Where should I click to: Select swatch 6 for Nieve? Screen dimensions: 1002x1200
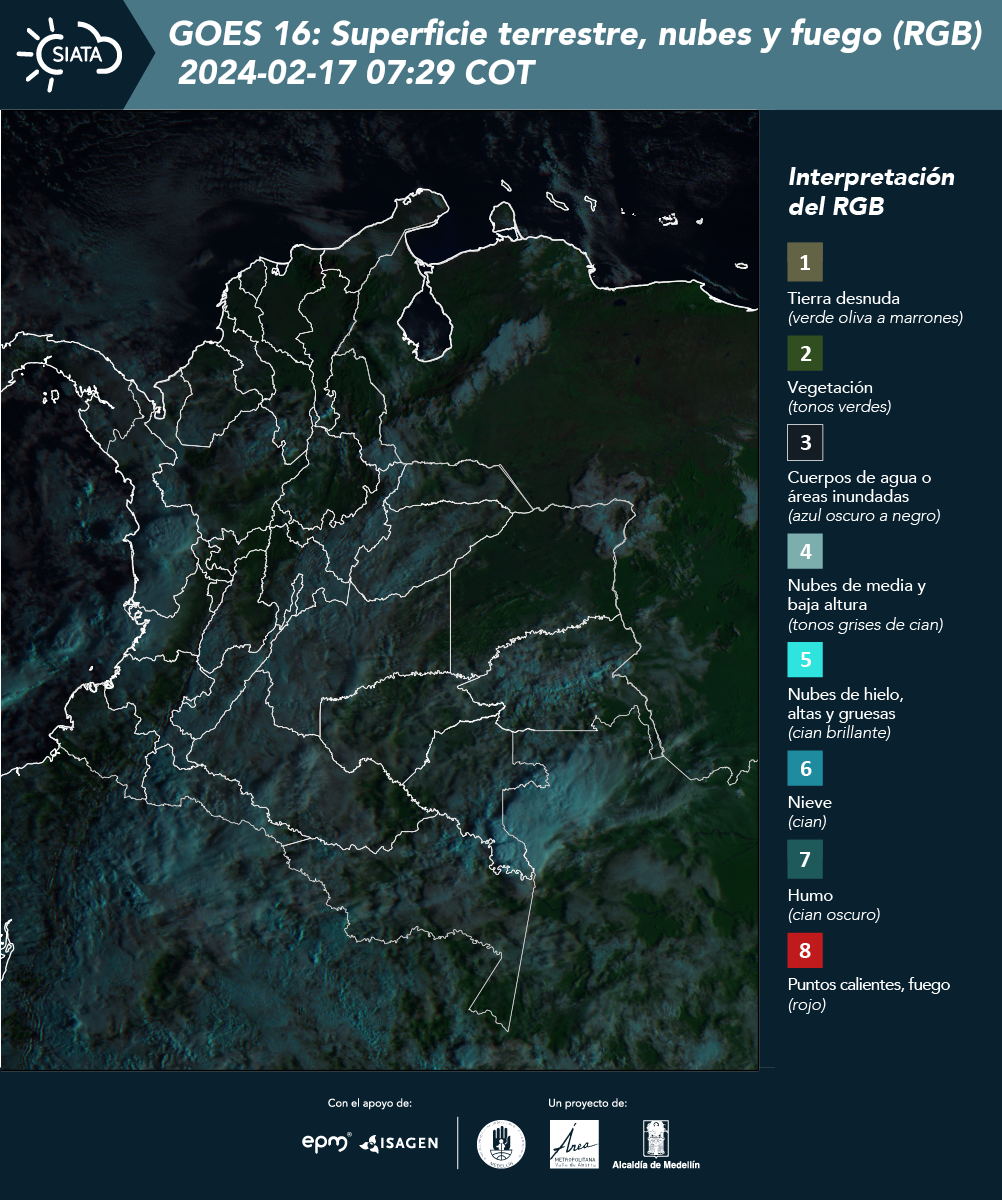[805, 769]
